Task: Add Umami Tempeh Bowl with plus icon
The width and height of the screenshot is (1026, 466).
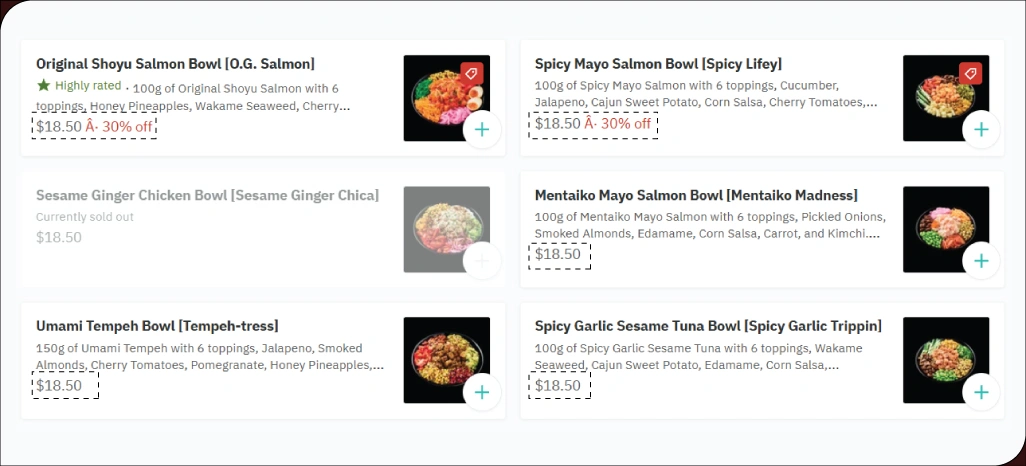Action: coord(482,392)
